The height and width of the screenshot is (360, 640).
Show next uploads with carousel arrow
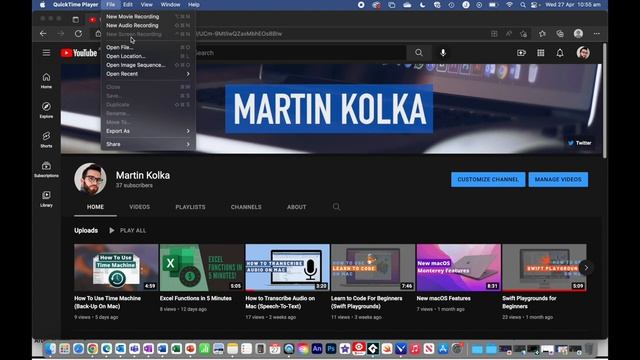coord(586,268)
